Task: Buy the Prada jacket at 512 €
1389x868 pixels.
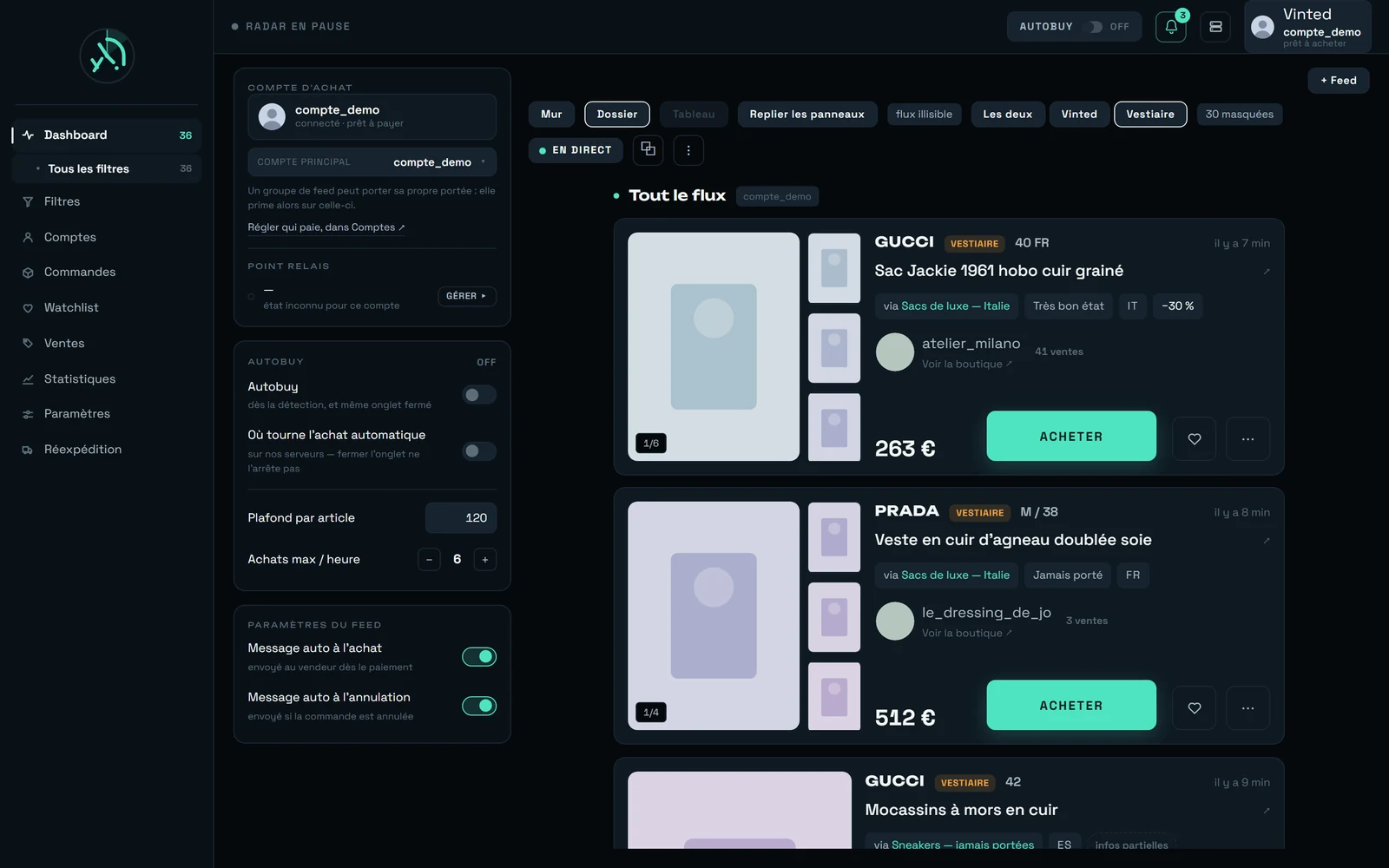Action: (1071, 705)
